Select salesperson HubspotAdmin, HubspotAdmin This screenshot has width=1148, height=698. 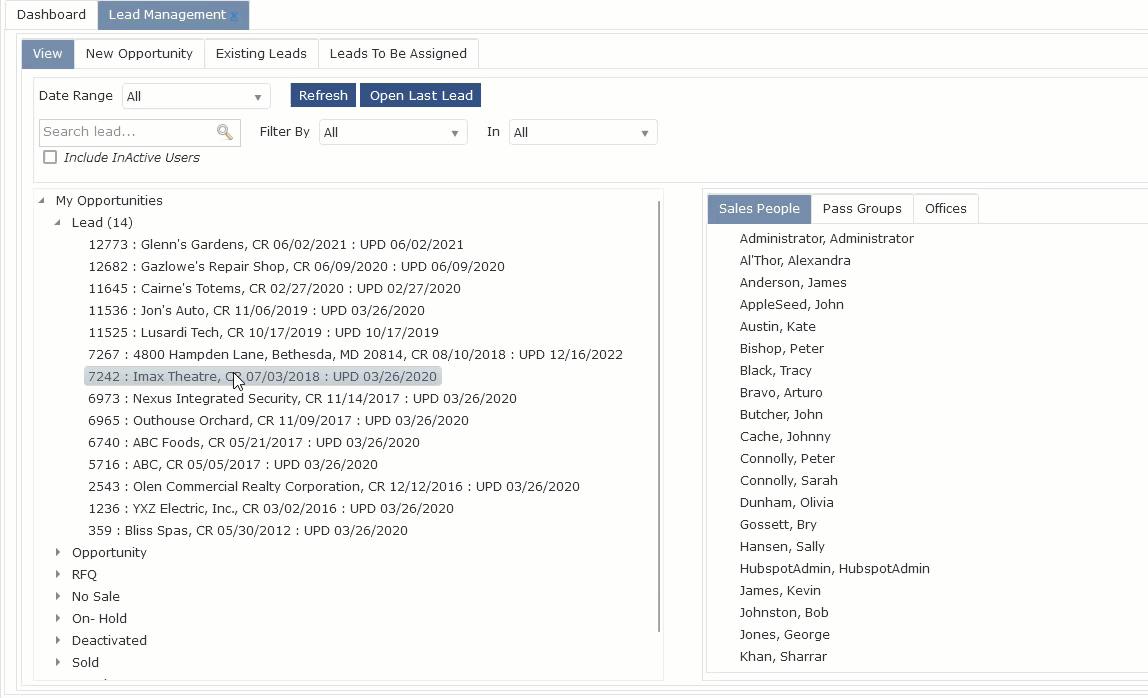[x=835, y=568]
